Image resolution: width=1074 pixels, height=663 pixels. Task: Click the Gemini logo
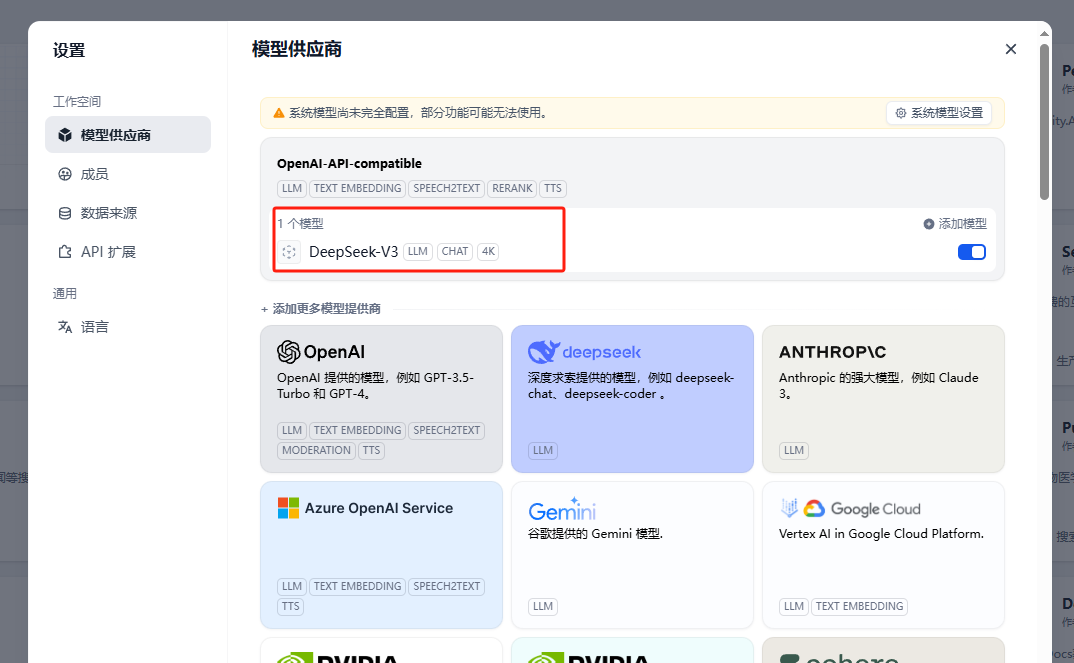click(x=562, y=510)
